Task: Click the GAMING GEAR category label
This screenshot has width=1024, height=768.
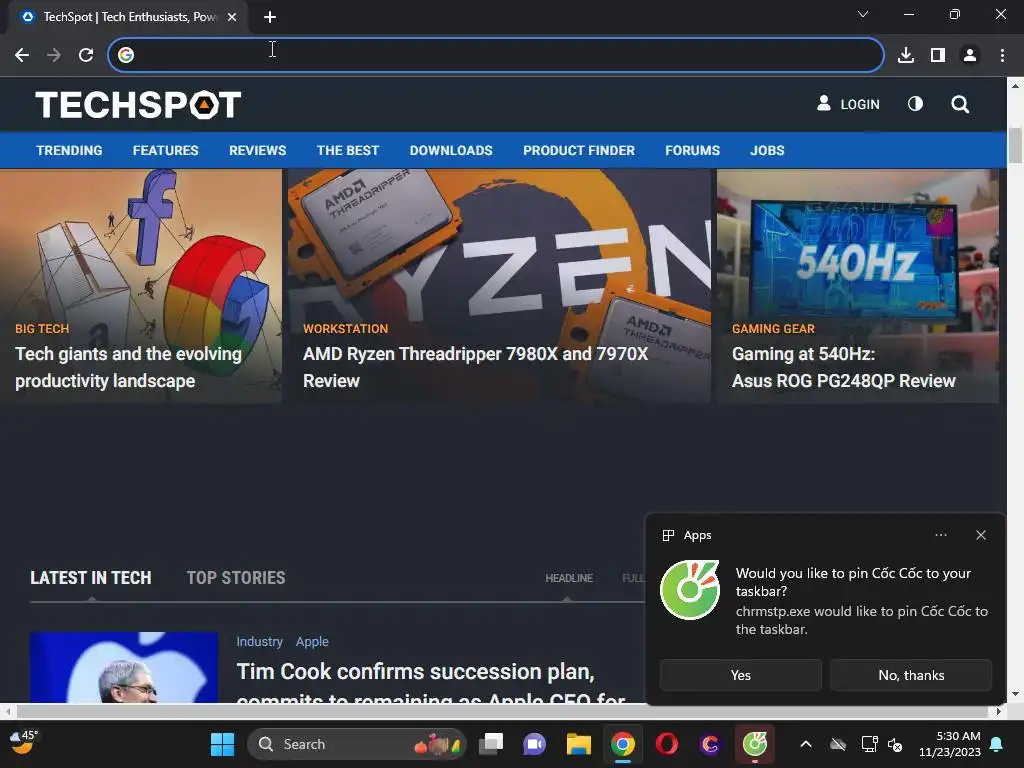Action: [773, 328]
